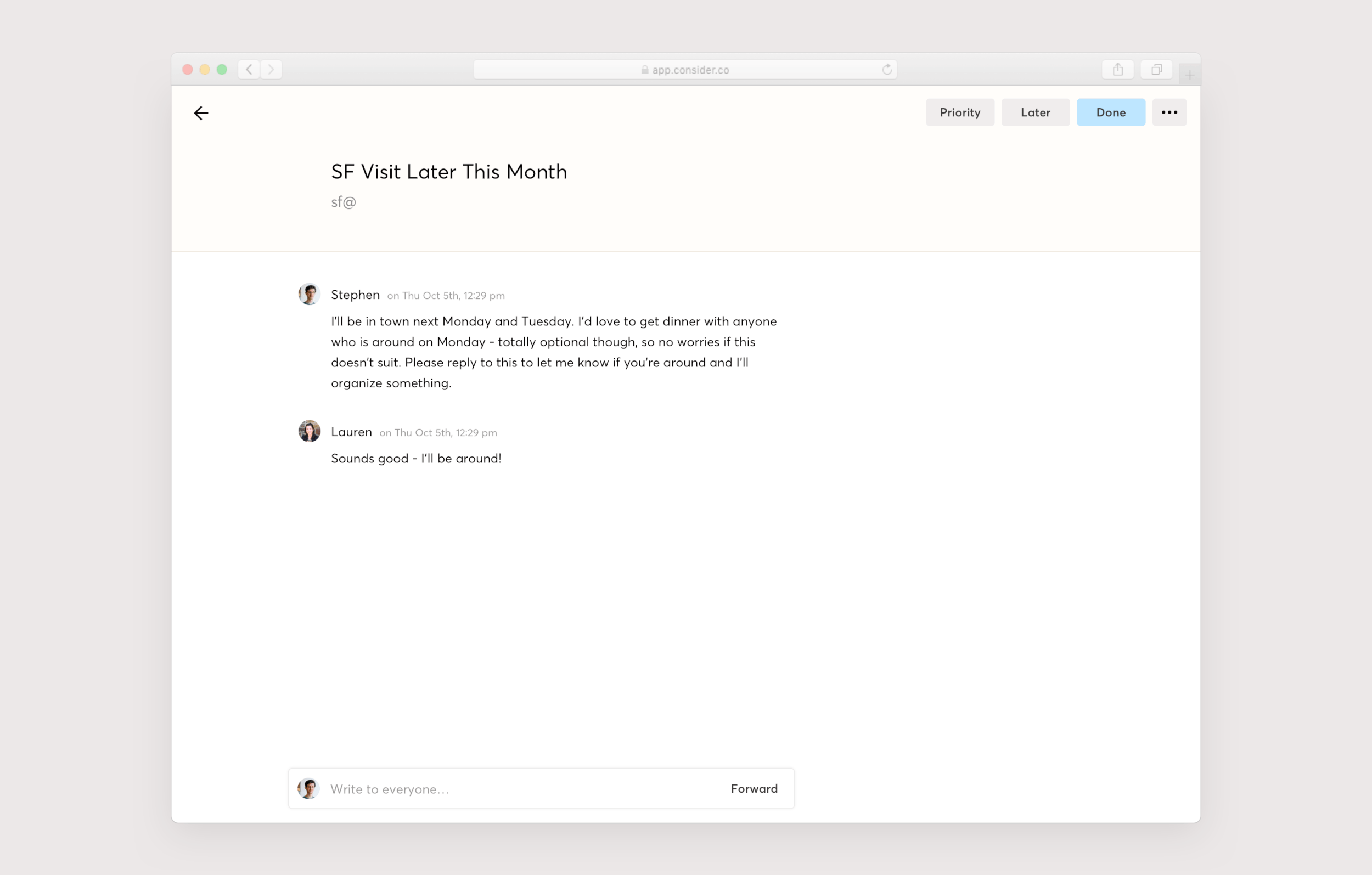Click the app.consider.co address bar
Image resolution: width=1372 pixels, height=875 pixels.
point(689,70)
